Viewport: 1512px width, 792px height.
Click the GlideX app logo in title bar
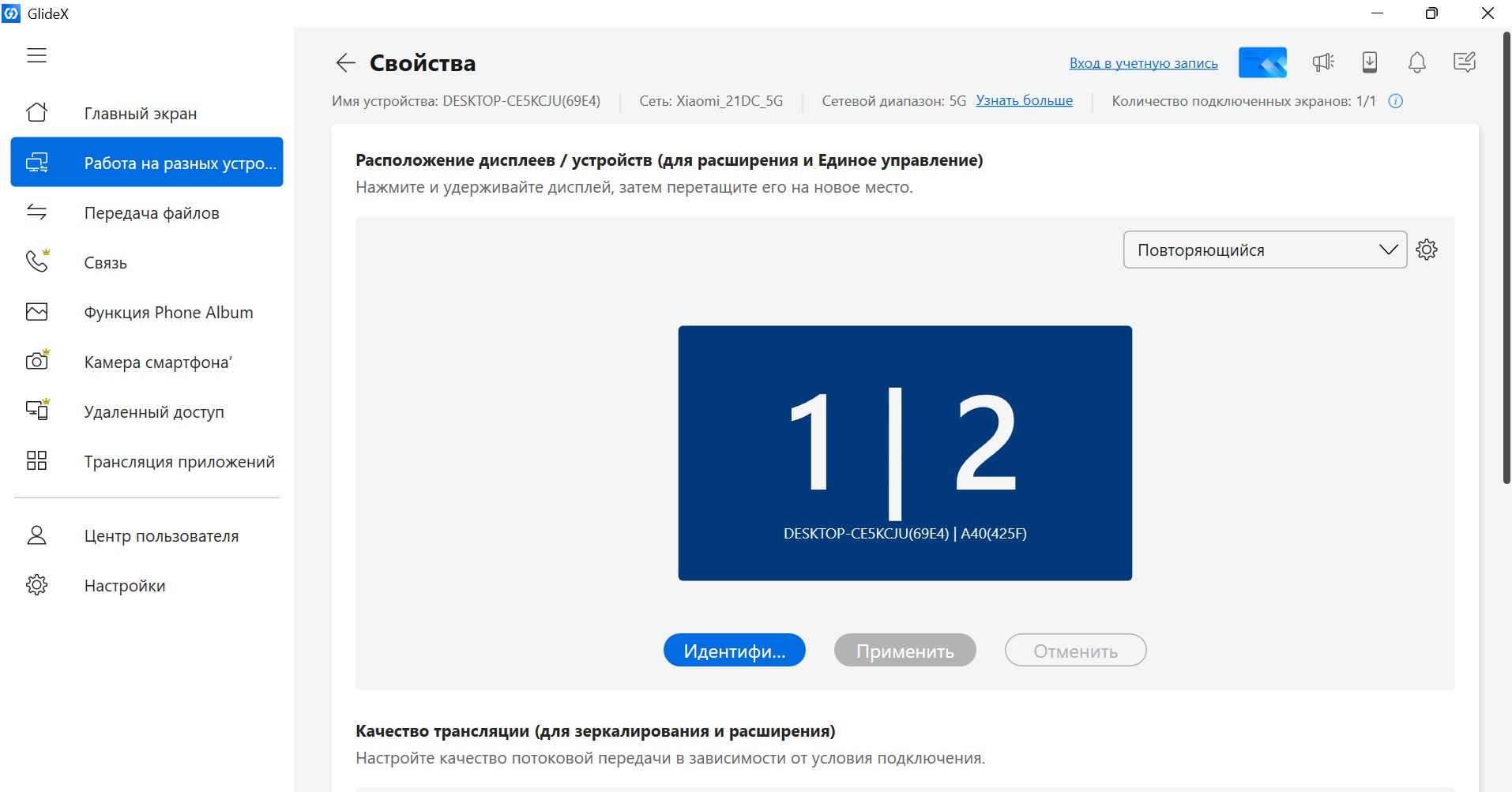coord(11,13)
